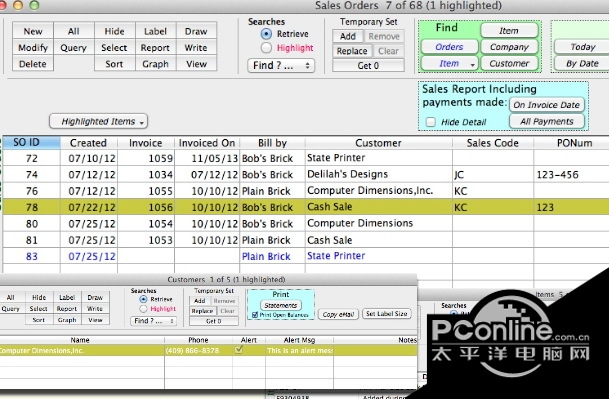Open the Highlighted Items dropdown
This screenshot has width=609, height=399.
click(x=99, y=121)
